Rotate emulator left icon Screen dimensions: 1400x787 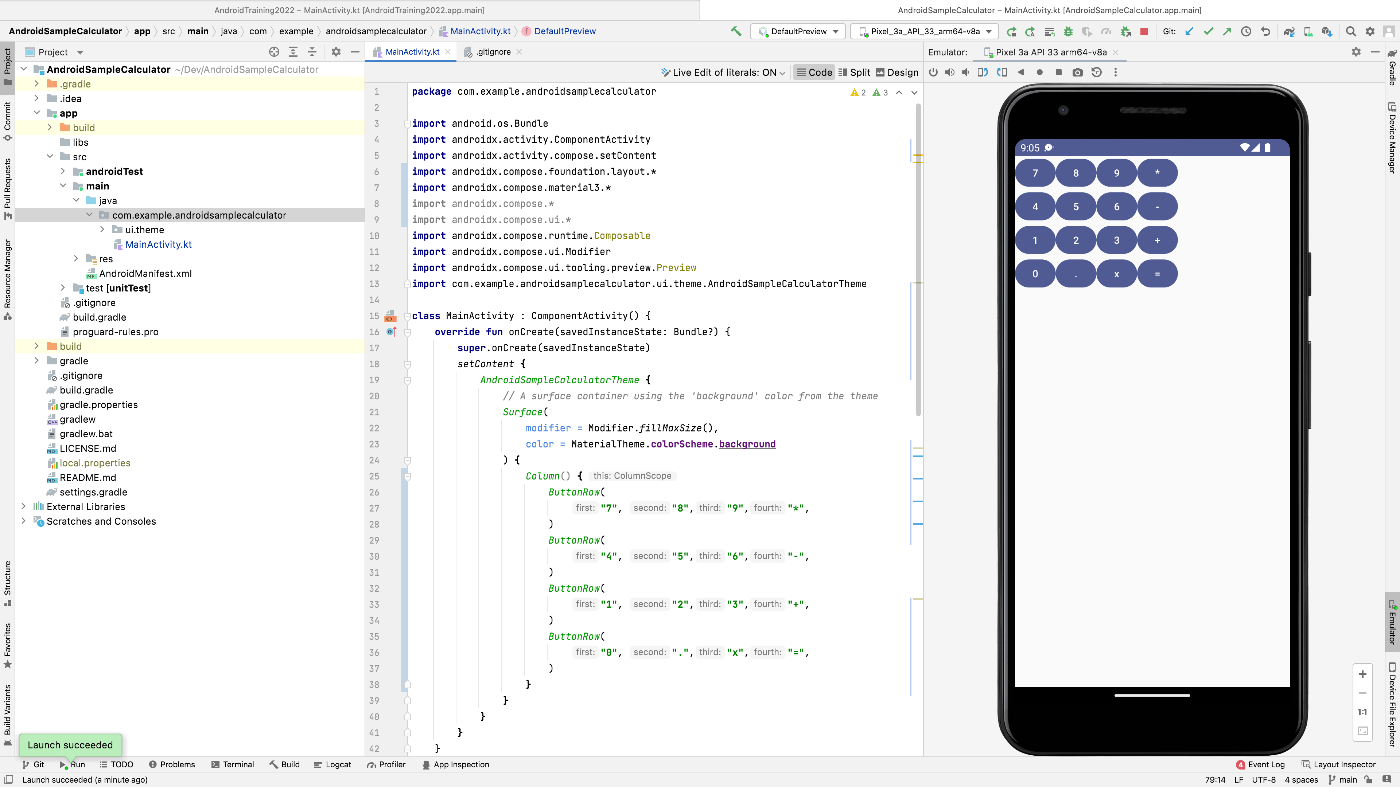[984, 72]
